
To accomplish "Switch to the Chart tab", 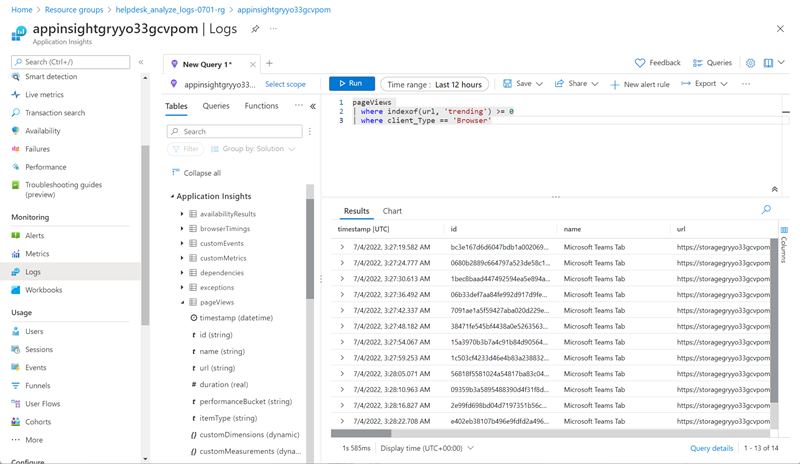I will coord(392,211).
